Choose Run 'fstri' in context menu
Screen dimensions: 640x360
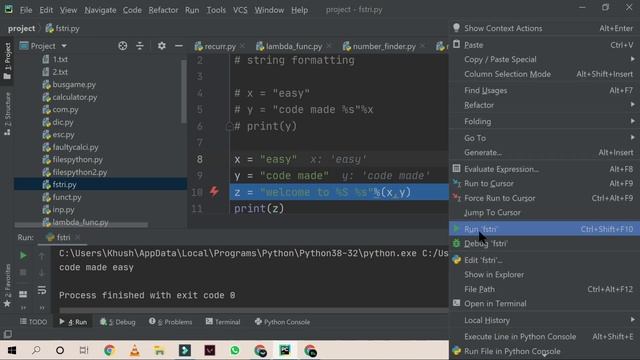click(544, 229)
